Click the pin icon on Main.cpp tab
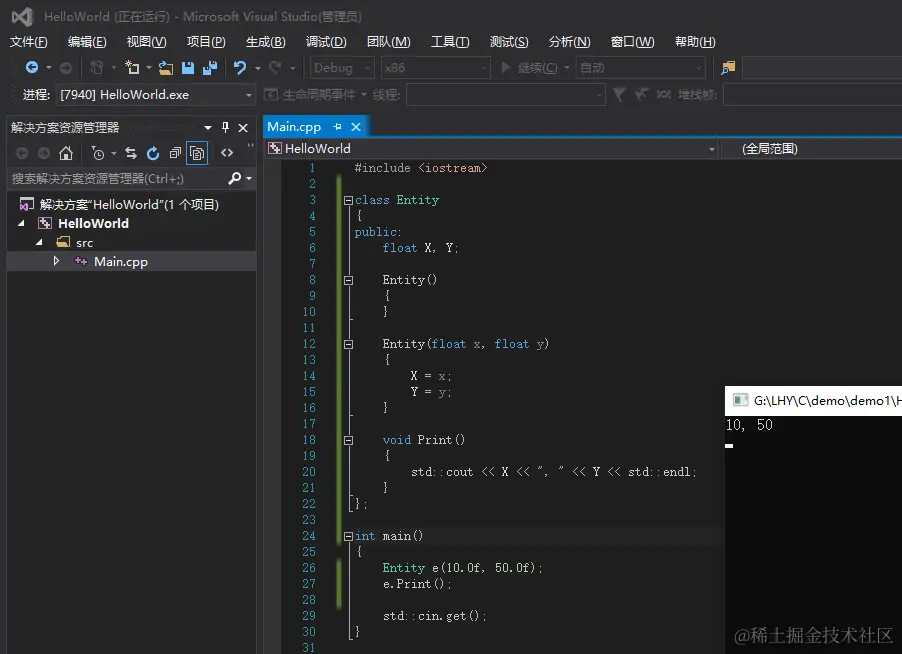Image resolution: width=902 pixels, height=654 pixels. pyautogui.click(x=337, y=127)
